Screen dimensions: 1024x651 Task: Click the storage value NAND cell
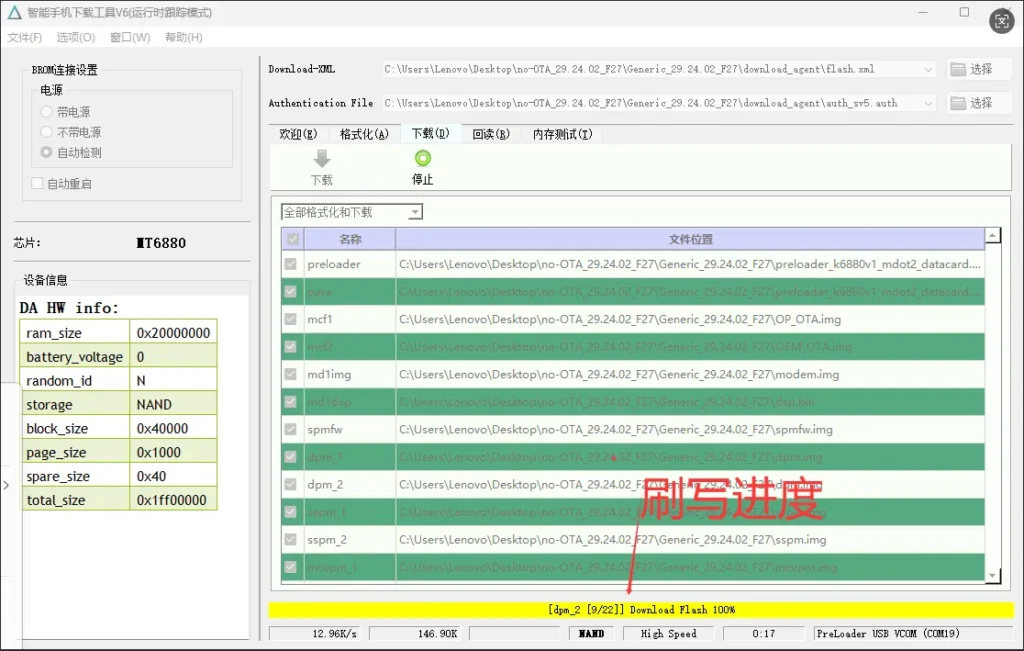173,405
